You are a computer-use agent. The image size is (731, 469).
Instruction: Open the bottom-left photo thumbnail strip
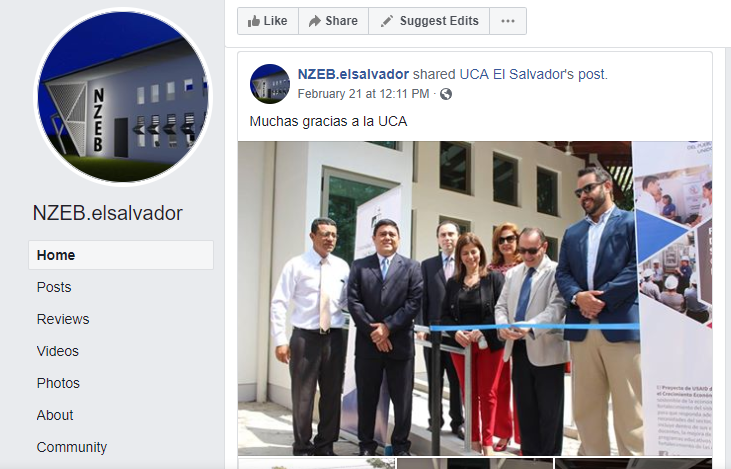pyautogui.click(x=317, y=463)
